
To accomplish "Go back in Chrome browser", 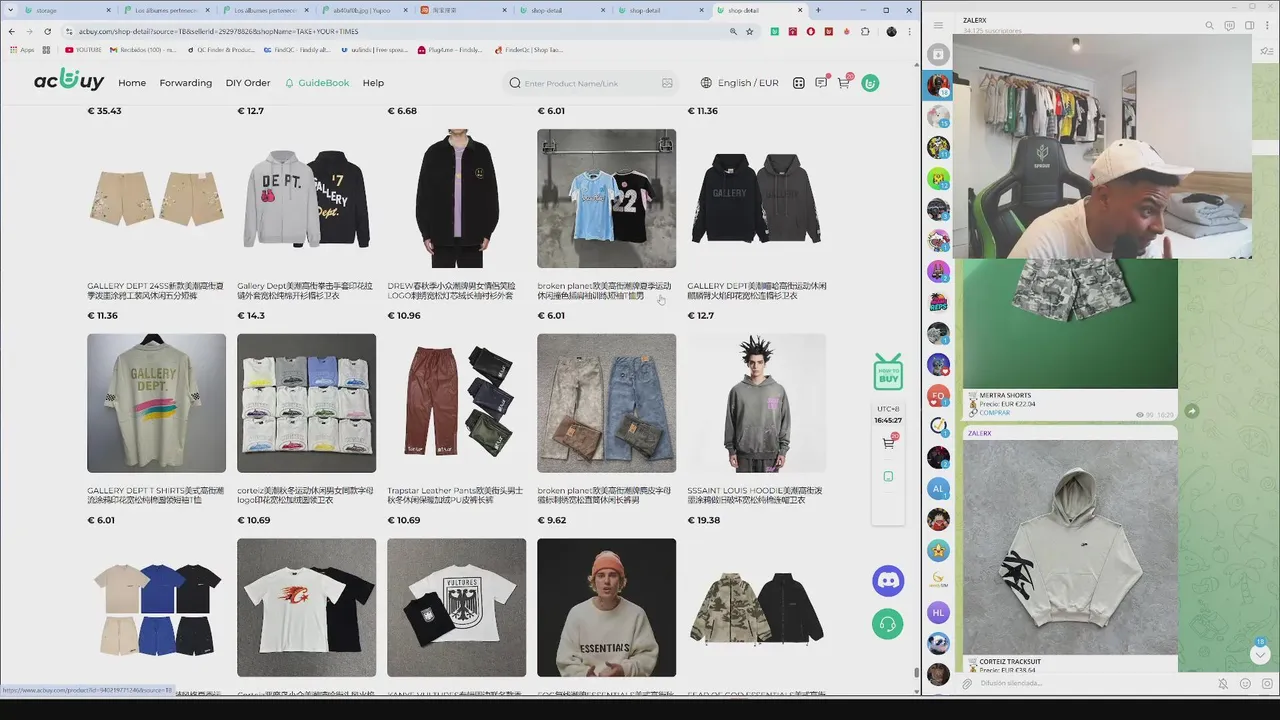I will (11, 31).
